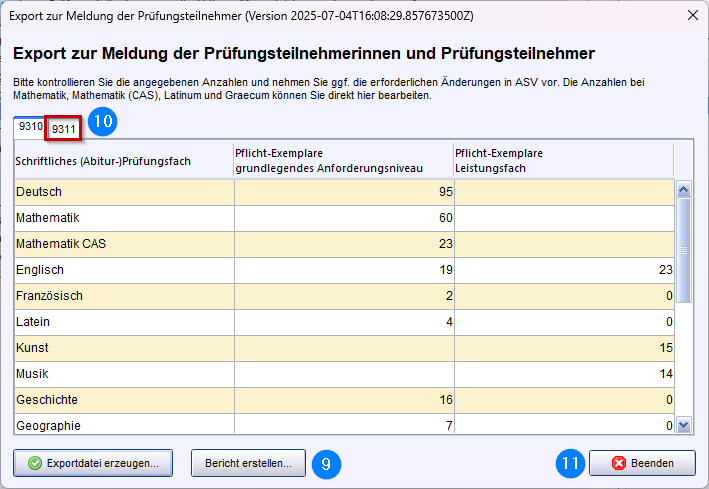The height and width of the screenshot is (489, 709).
Task: Click Latein Leistungsfach value 0
Action: [x=565, y=323]
